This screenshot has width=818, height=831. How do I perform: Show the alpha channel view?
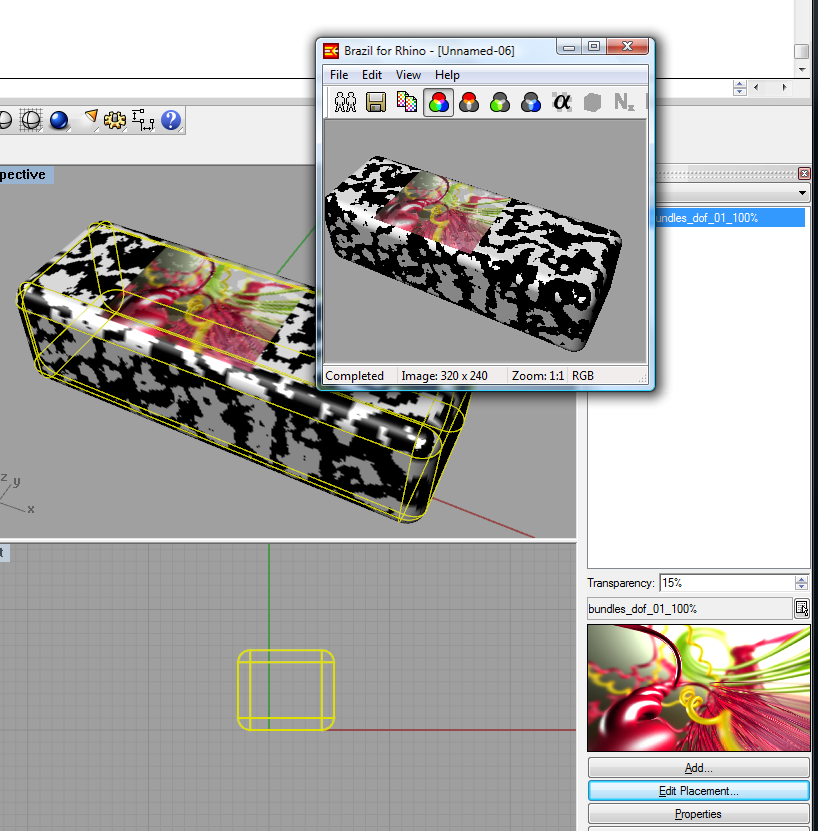(562, 102)
